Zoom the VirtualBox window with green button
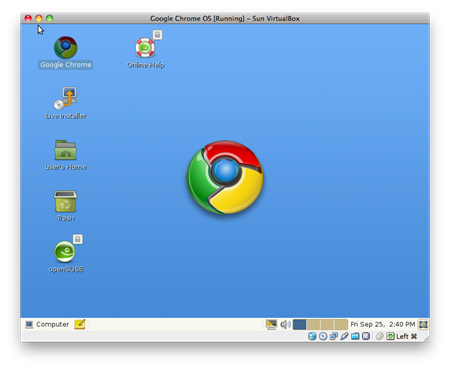The image size is (450, 370). [x=50, y=18]
